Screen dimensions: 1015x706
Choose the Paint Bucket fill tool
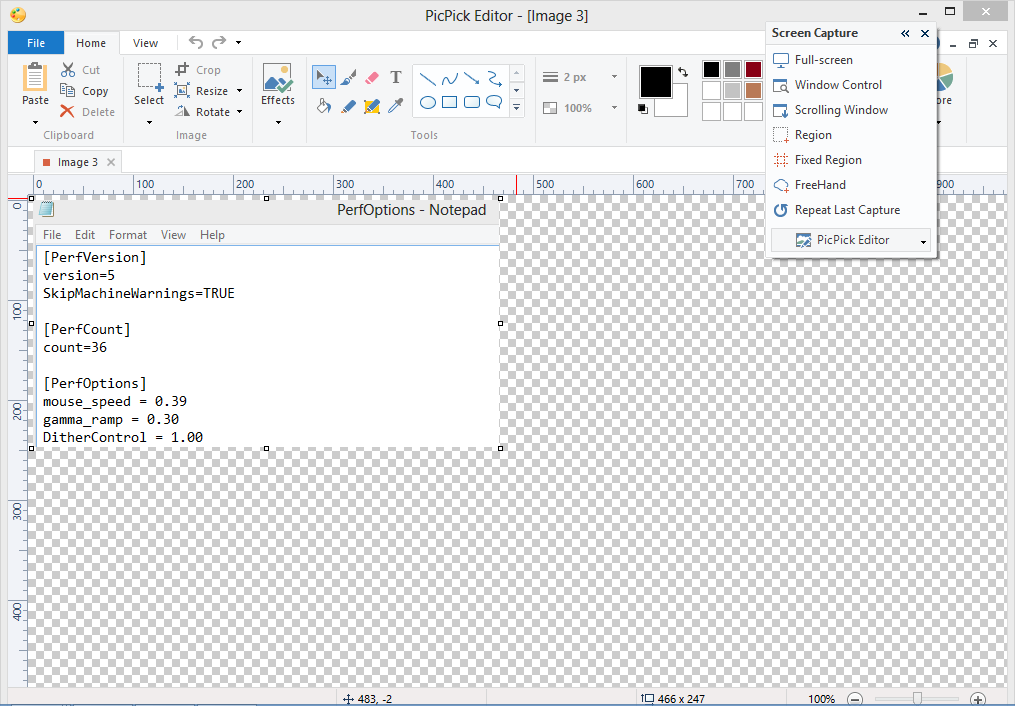tap(324, 105)
